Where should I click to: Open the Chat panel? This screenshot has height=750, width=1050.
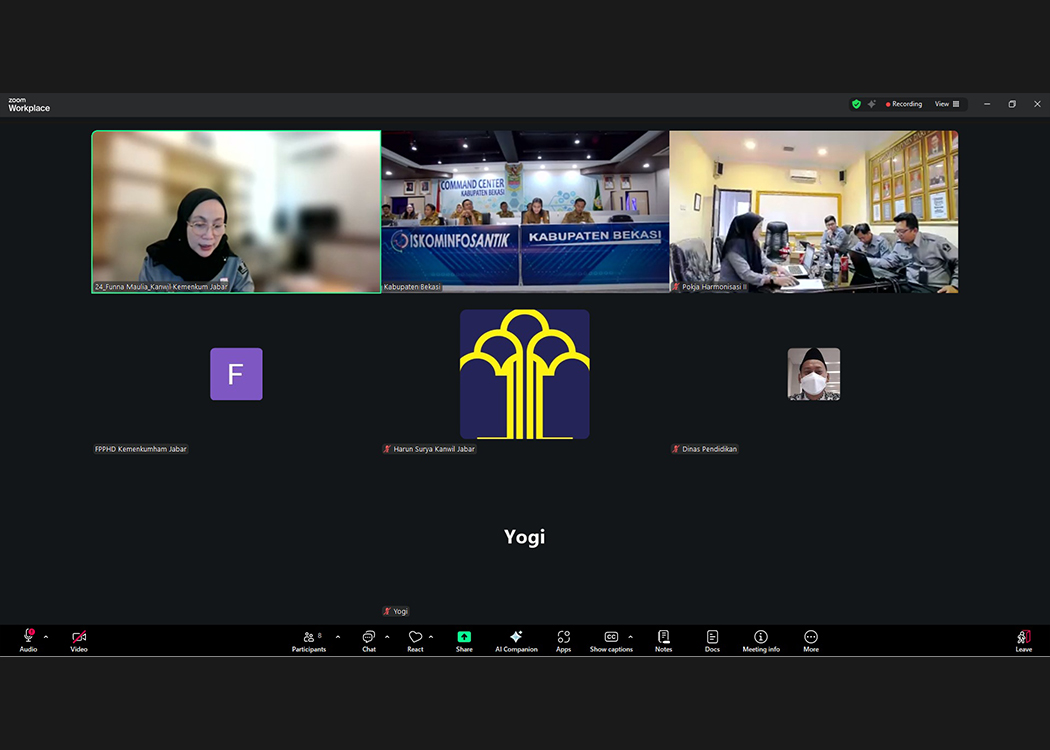(x=369, y=638)
